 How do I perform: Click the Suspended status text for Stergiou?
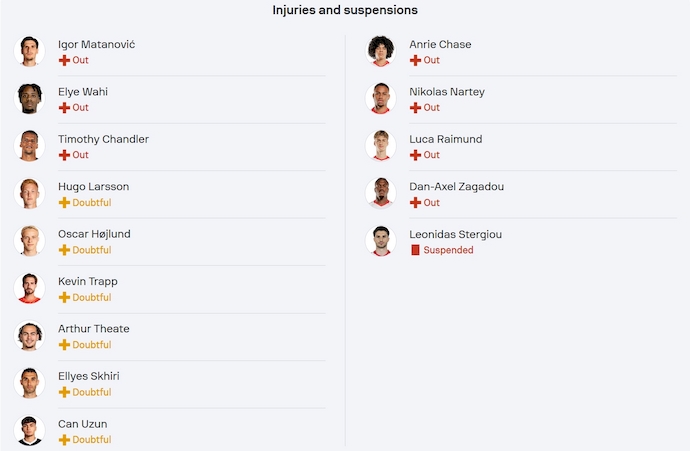[448, 250]
